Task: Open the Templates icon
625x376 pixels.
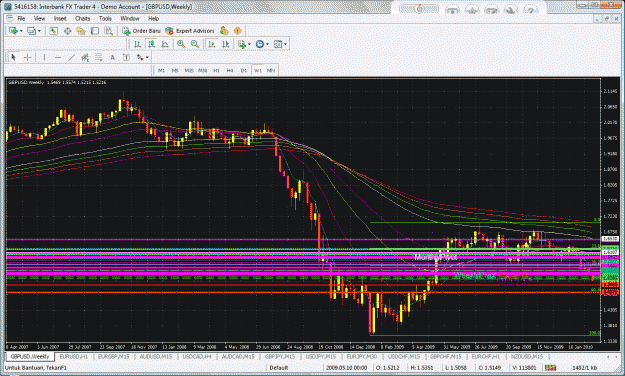Action: click(278, 44)
